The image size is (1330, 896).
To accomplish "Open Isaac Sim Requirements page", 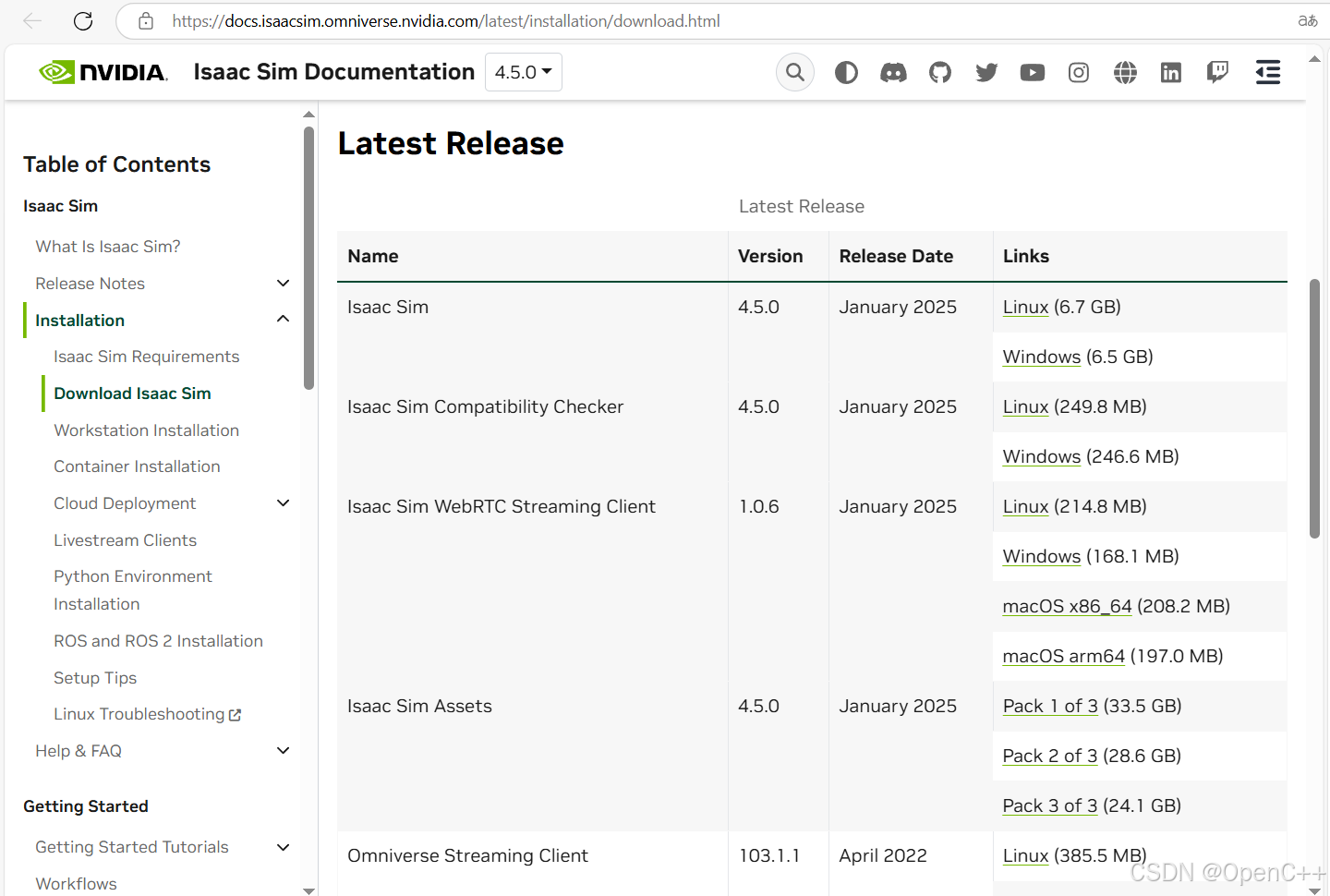I will point(147,357).
